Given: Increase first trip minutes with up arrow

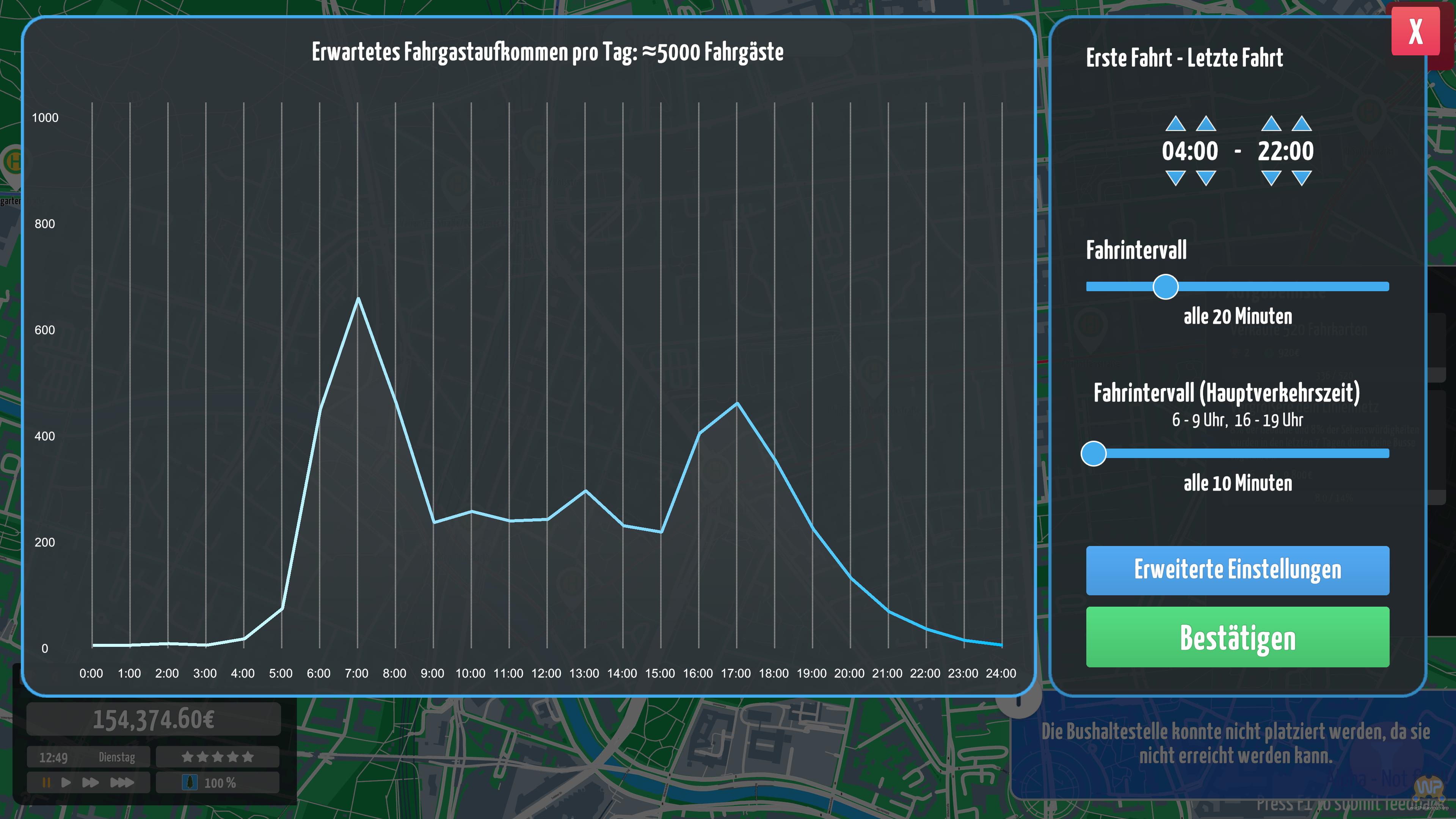Looking at the screenshot, I should (1206, 124).
